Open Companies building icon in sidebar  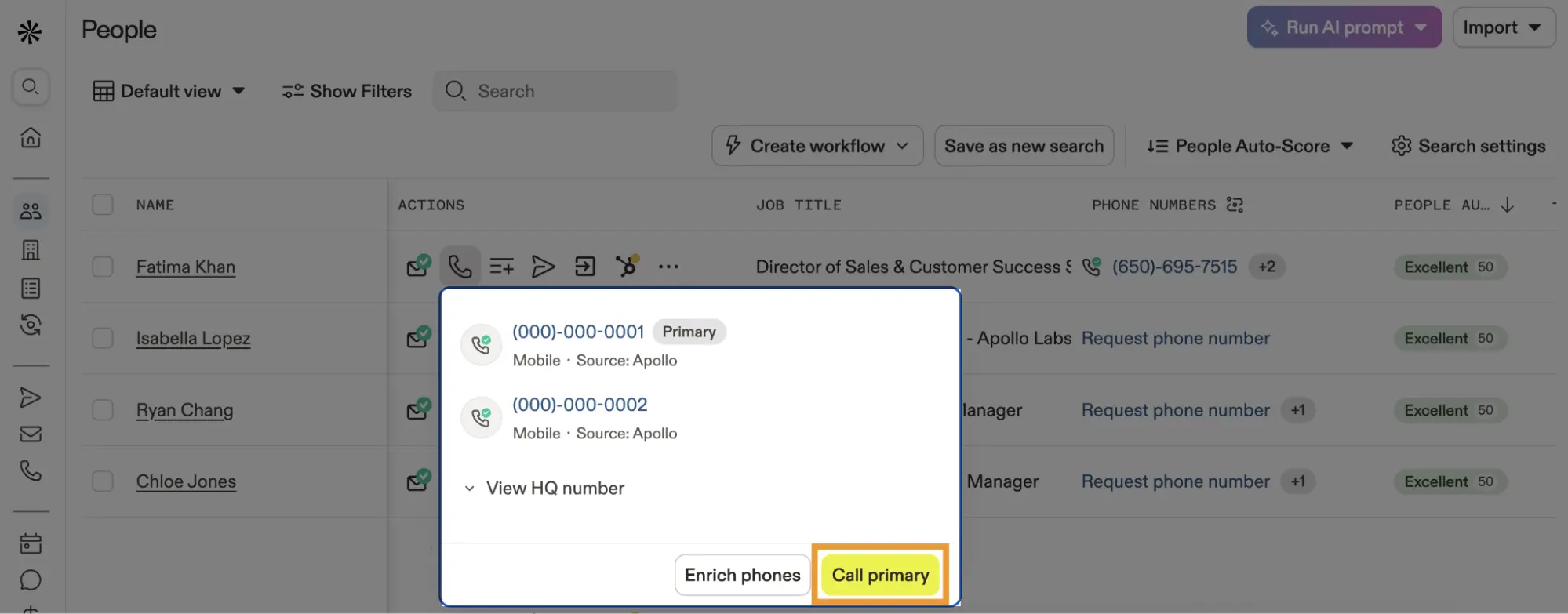pyautogui.click(x=31, y=250)
